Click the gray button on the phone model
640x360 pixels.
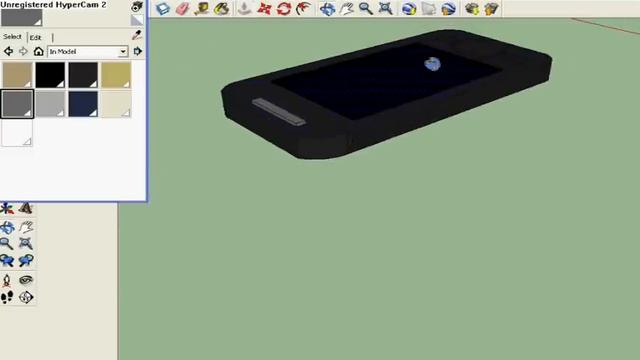click(279, 112)
